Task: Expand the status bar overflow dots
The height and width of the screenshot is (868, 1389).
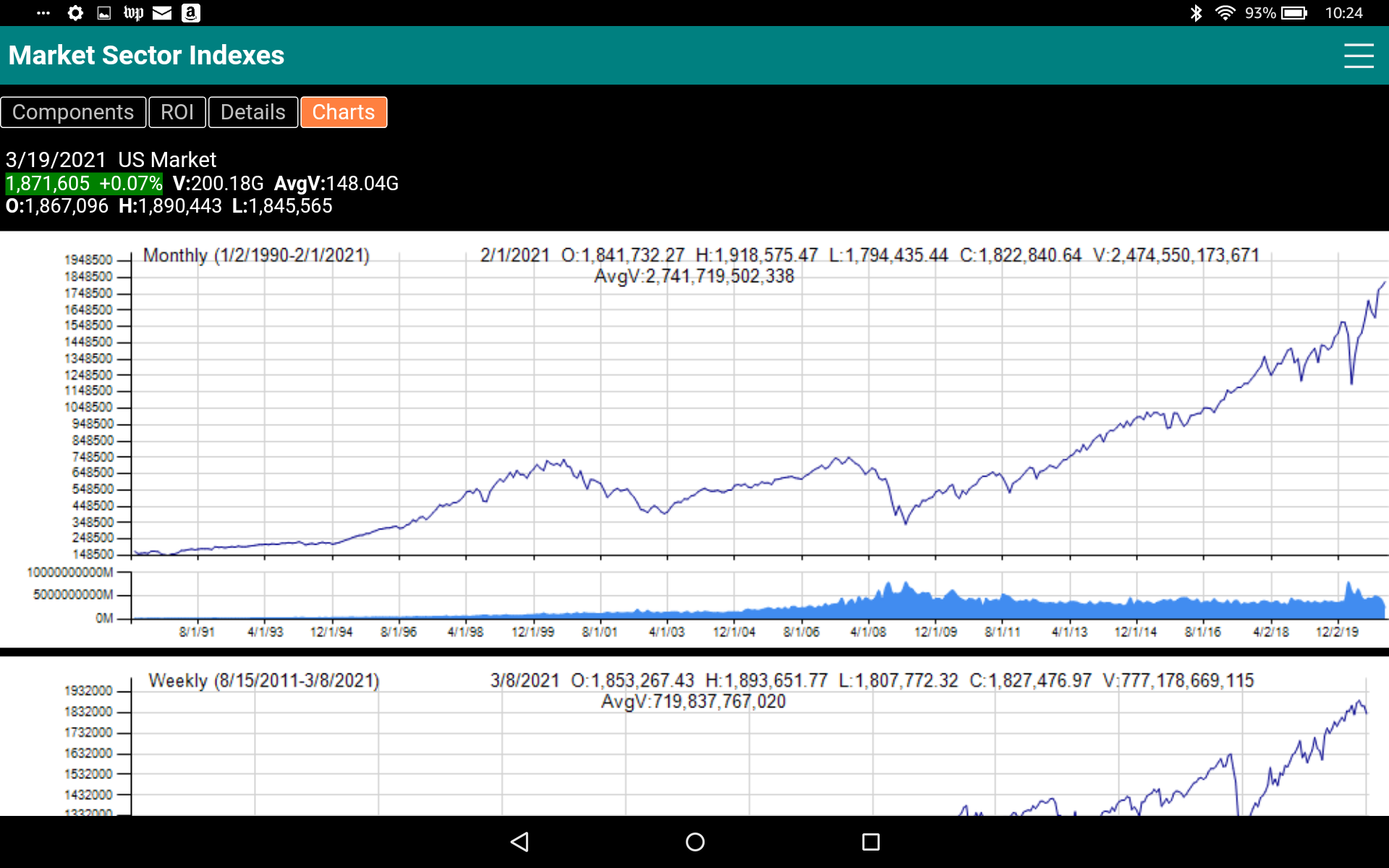Action: pos(43,12)
